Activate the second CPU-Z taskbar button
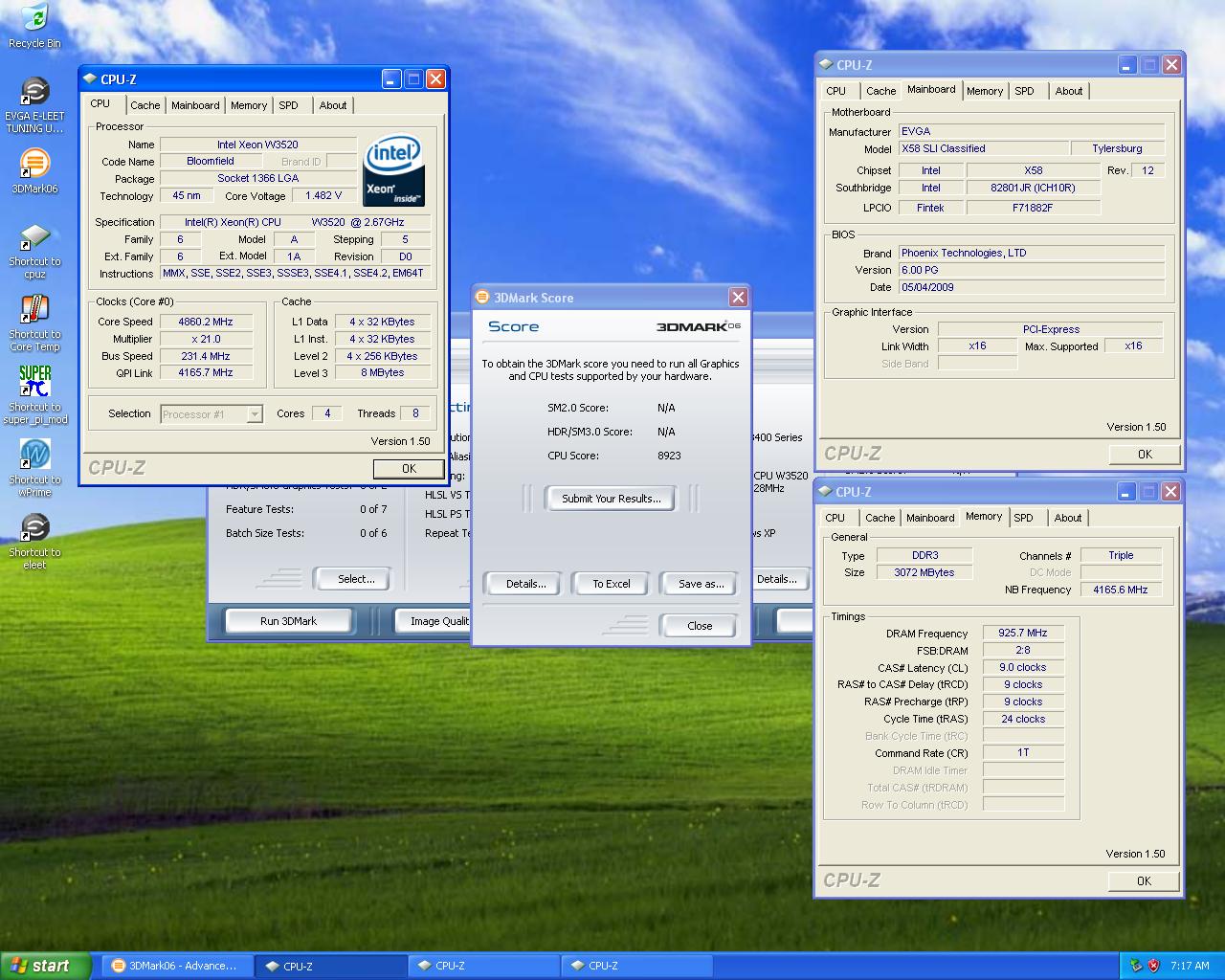 coord(483,966)
